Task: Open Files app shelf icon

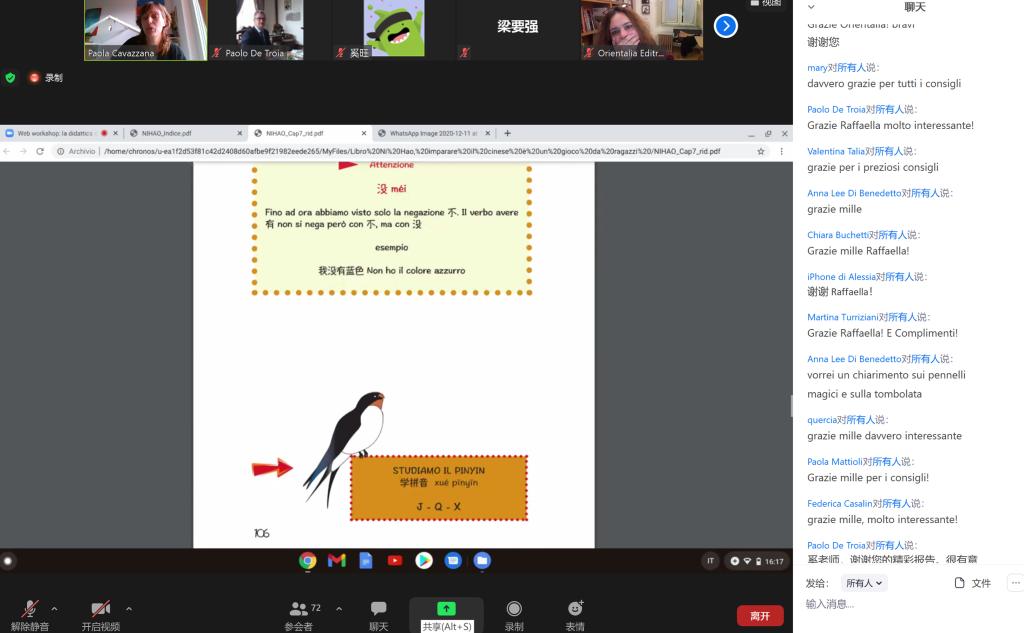Action: coord(482,560)
